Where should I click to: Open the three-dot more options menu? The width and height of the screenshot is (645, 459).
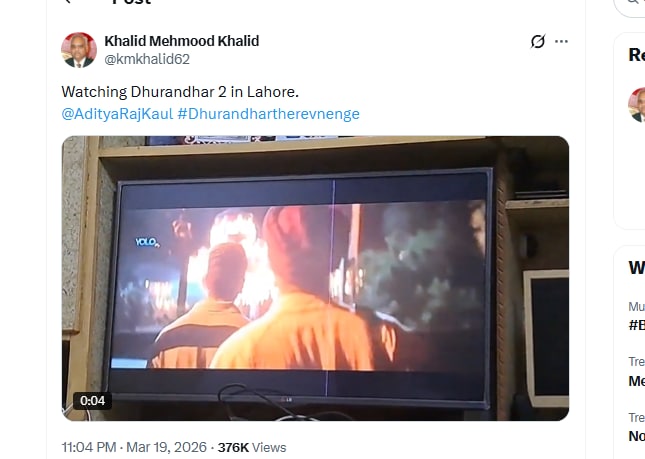pos(561,41)
